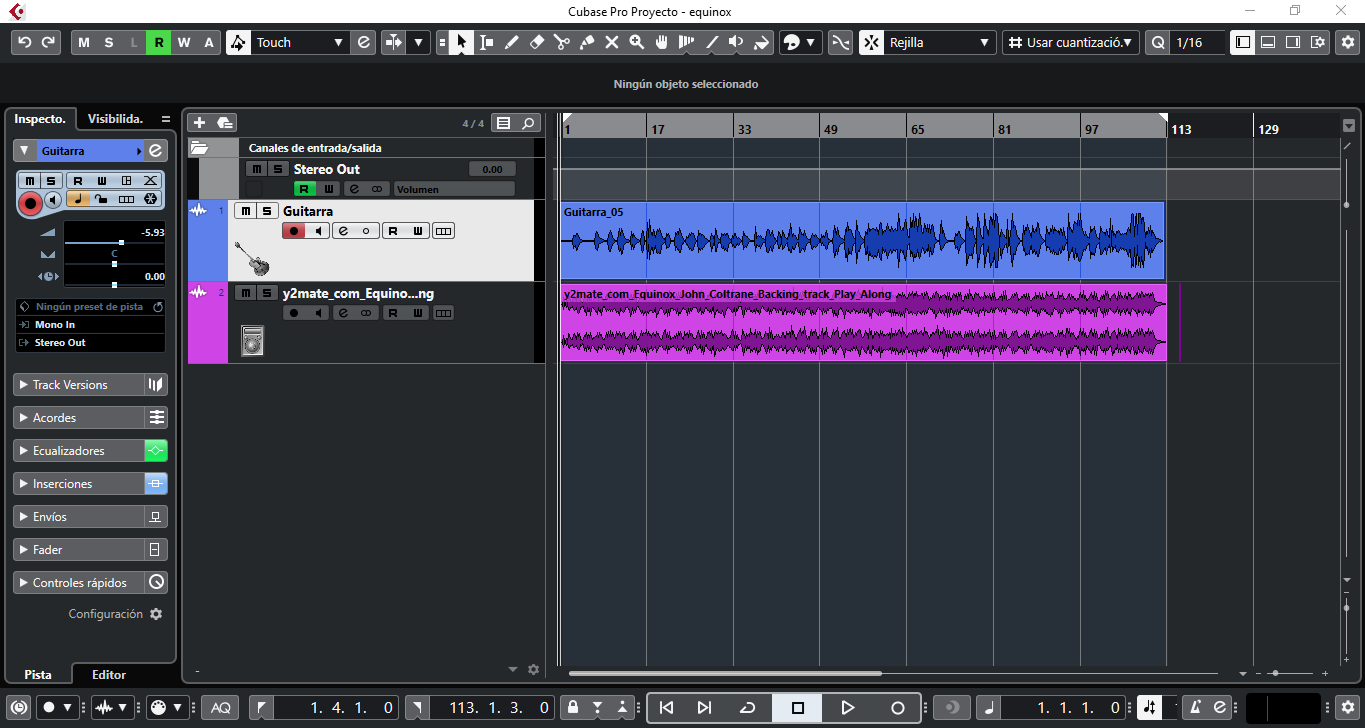Open transport bar setup gear
Screen dimensions: 1365x728
pos(1347,707)
